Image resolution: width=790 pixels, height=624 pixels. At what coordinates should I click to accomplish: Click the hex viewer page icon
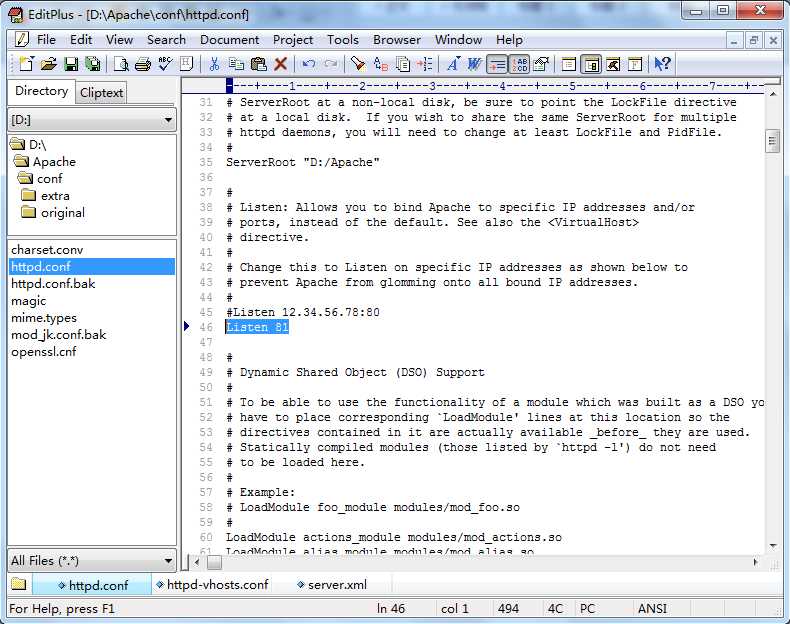point(186,64)
